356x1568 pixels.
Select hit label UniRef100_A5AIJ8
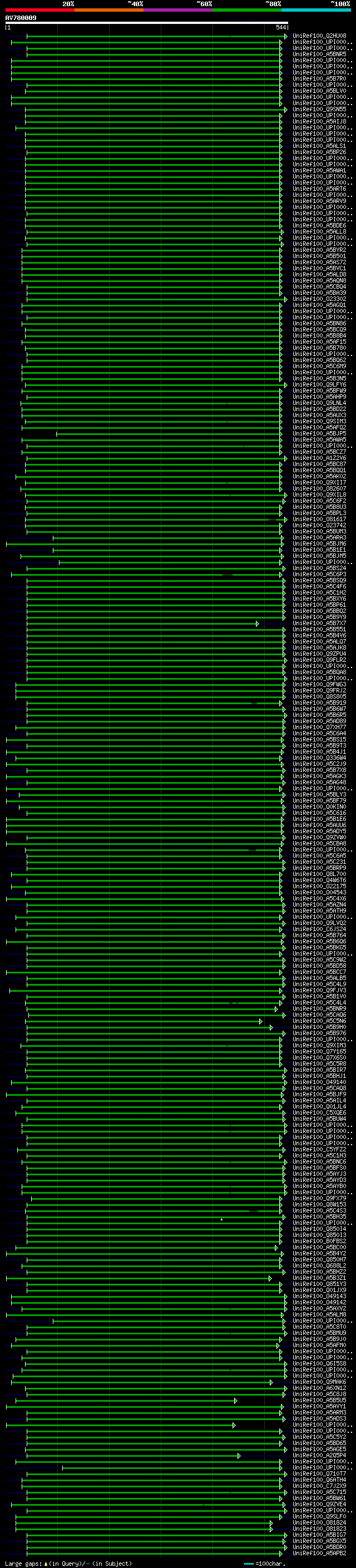point(319,122)
